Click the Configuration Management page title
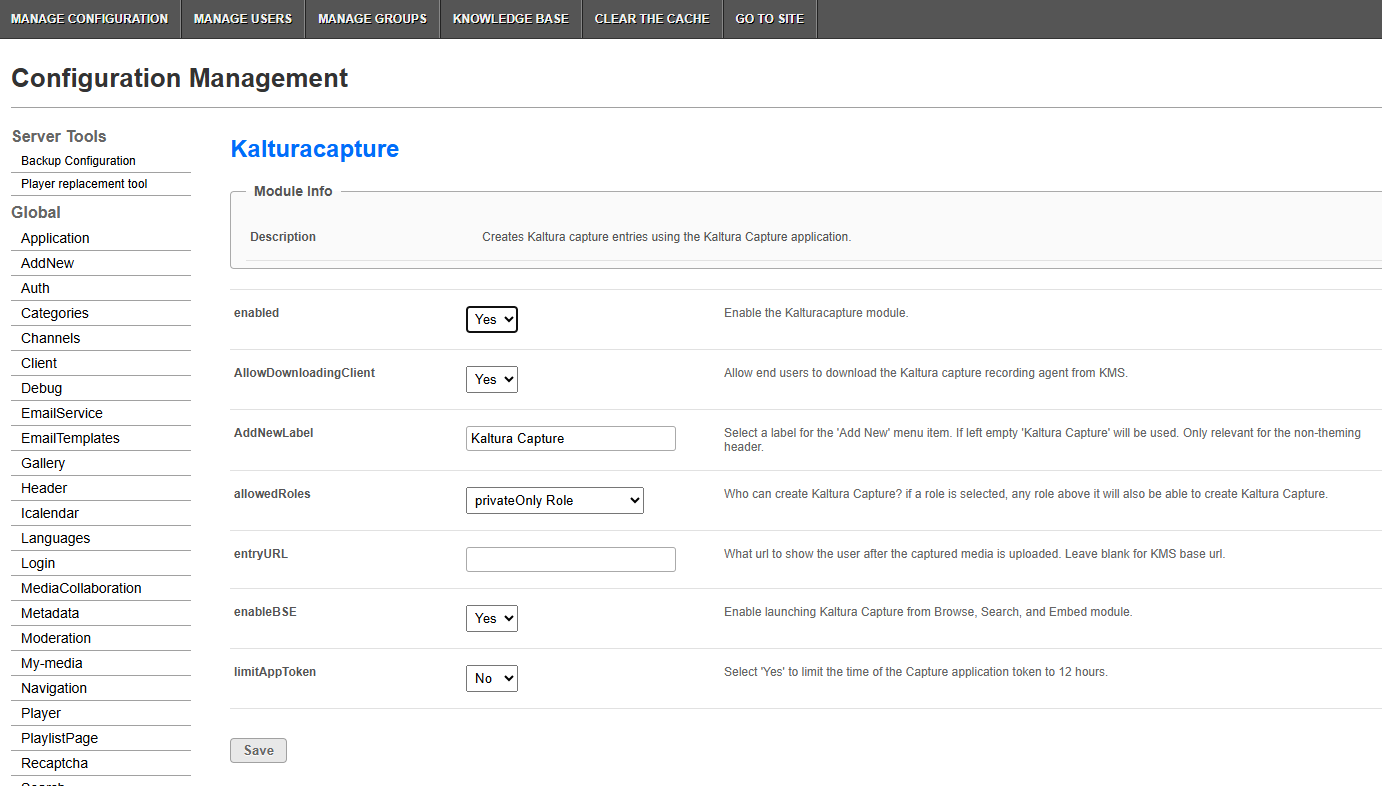 (180, 78)
